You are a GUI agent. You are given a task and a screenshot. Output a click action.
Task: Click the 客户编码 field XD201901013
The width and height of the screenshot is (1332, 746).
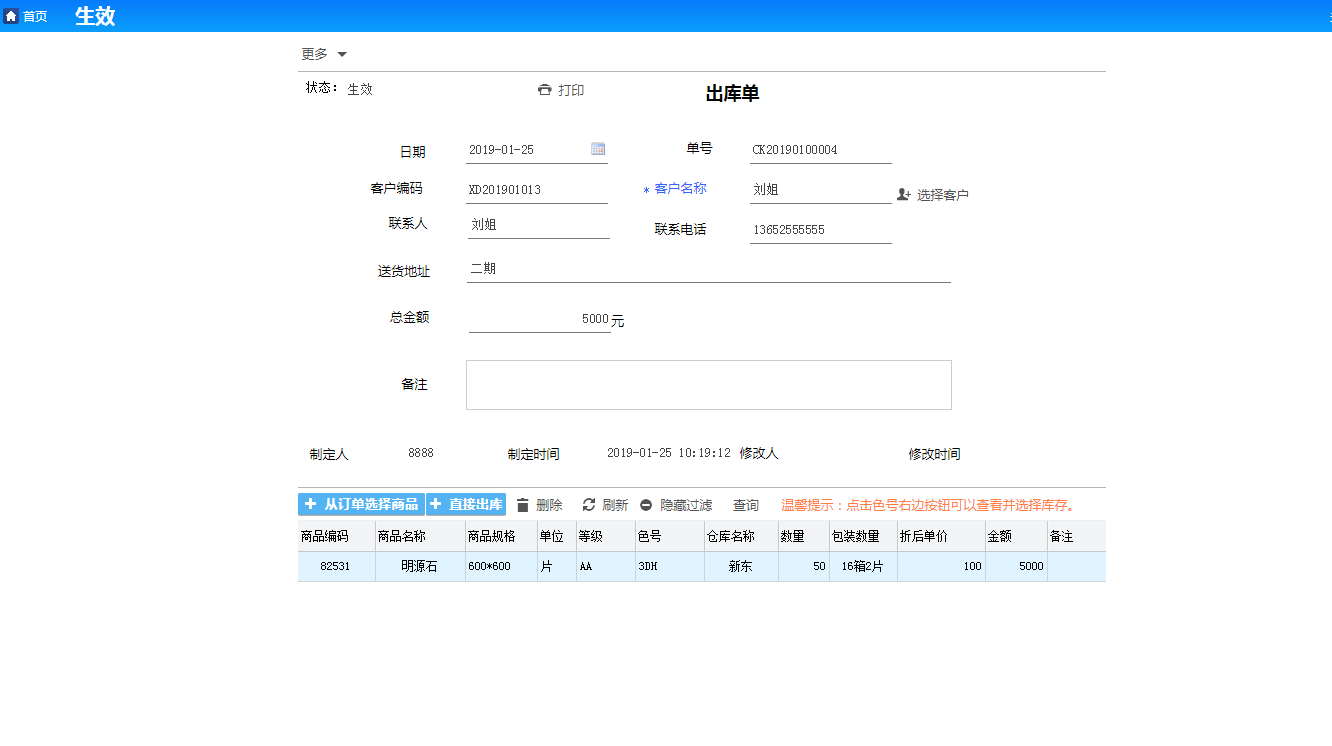coord(537,190)
